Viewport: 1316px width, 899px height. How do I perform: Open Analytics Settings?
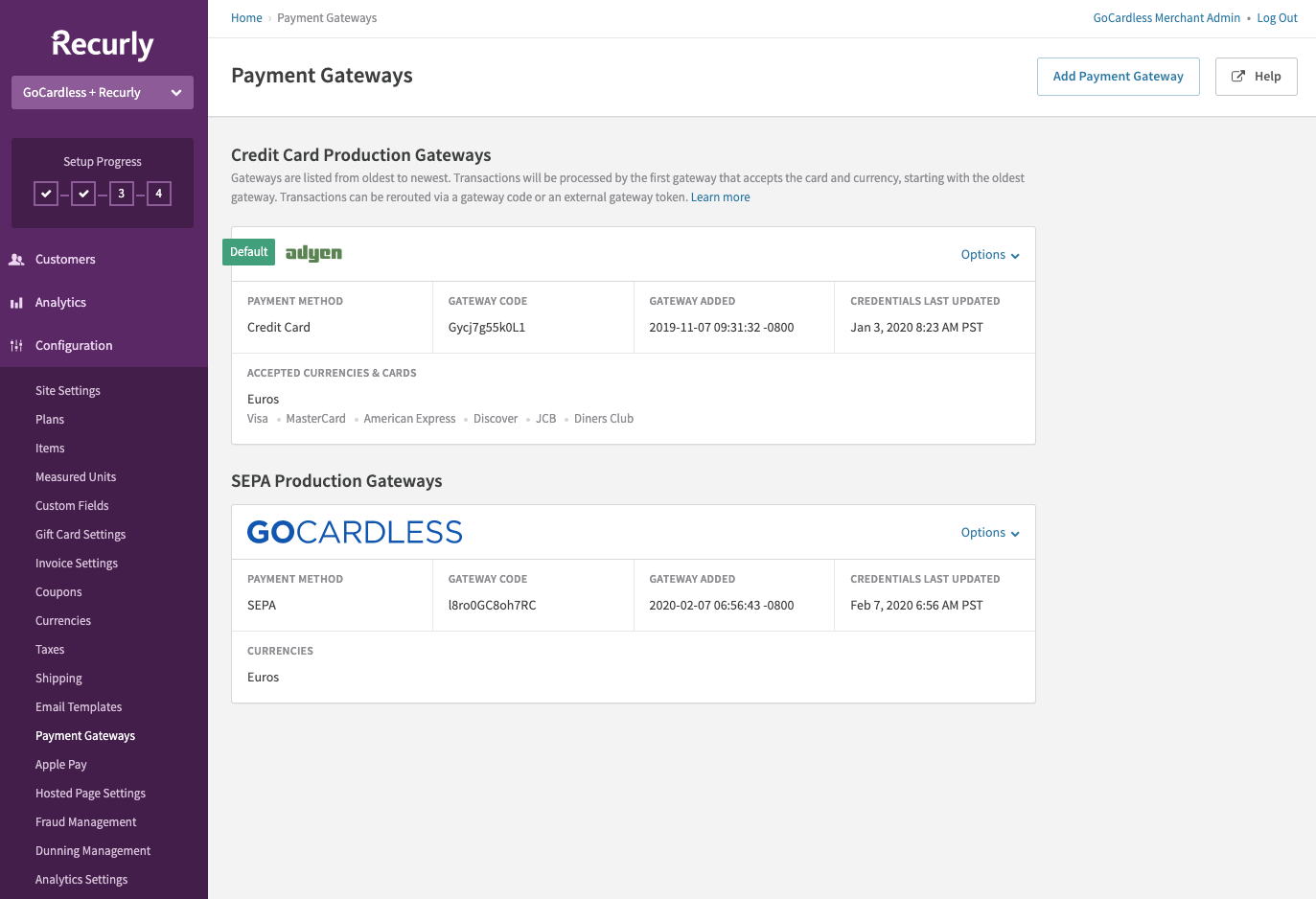(x=81, y=880)
